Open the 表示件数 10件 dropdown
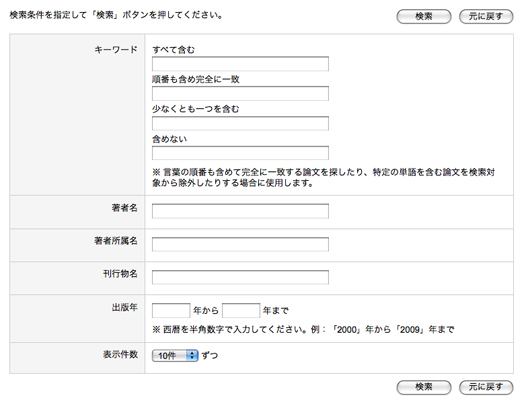Viewport: 530px width, 404px height. pos(175,356)
